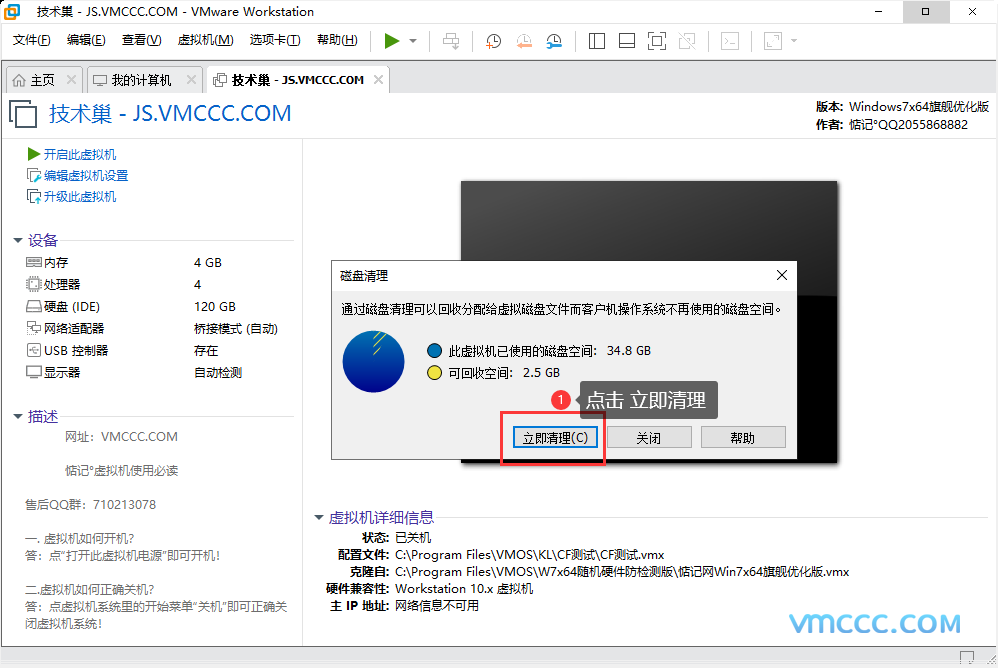Click the blue used-disk-space legend dot
This screenshot has height=668, width=998.
coord(435,351)
